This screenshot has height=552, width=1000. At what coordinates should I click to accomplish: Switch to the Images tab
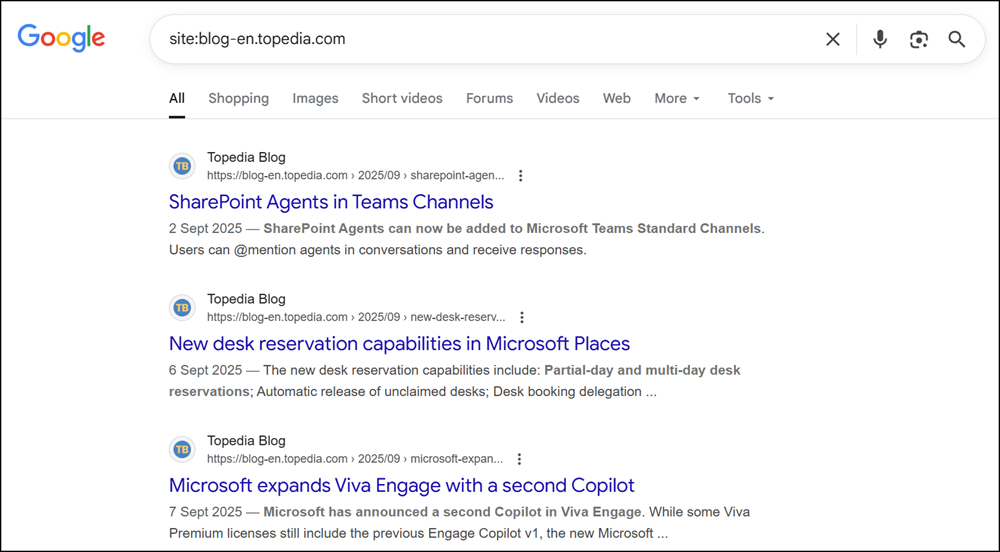[315, 98]
